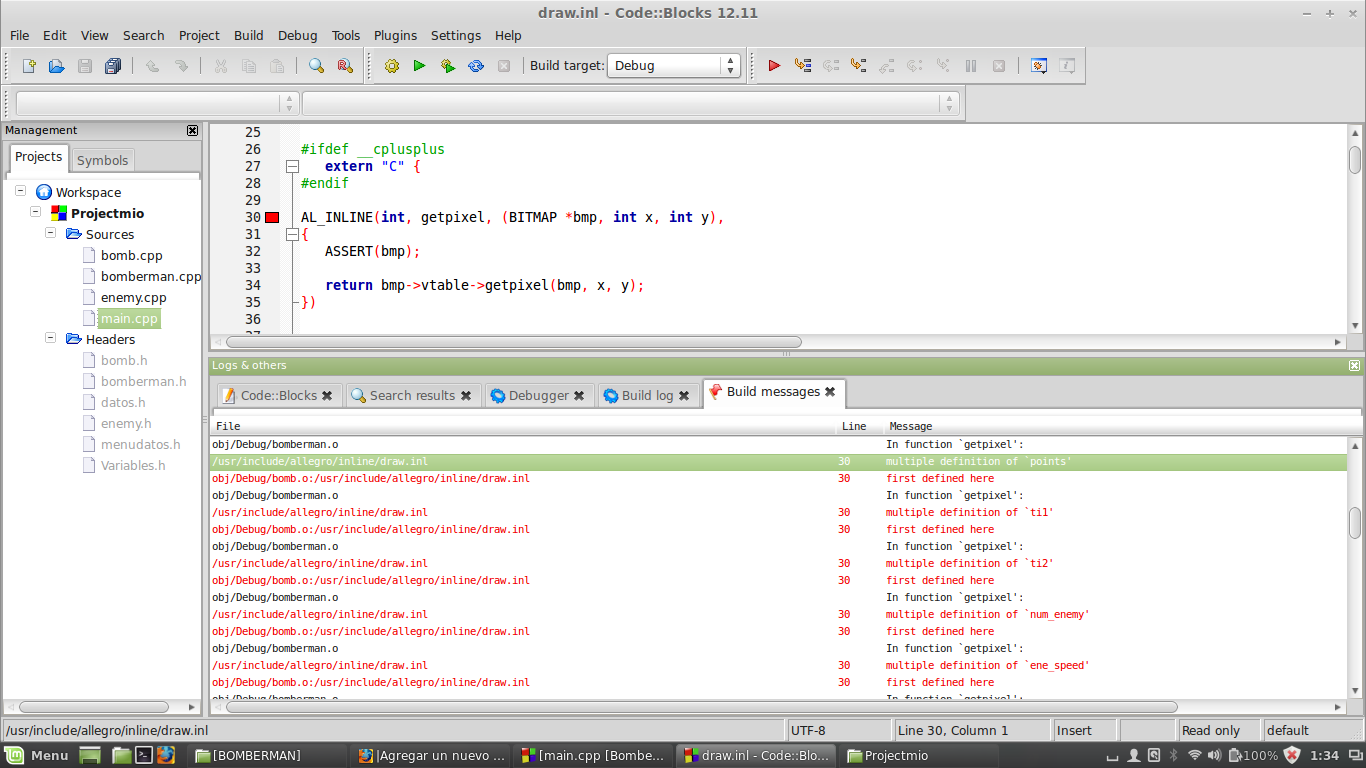Close the Management panel with its X

pos(192,130)
